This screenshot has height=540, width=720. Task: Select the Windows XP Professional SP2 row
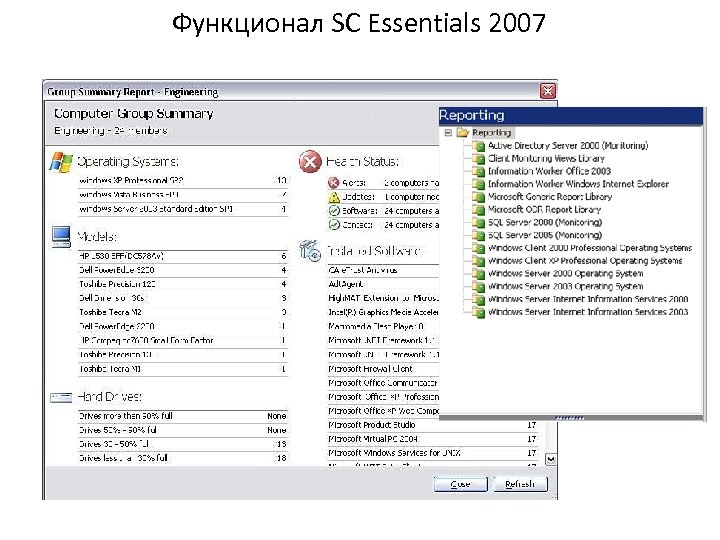[183, 181]
